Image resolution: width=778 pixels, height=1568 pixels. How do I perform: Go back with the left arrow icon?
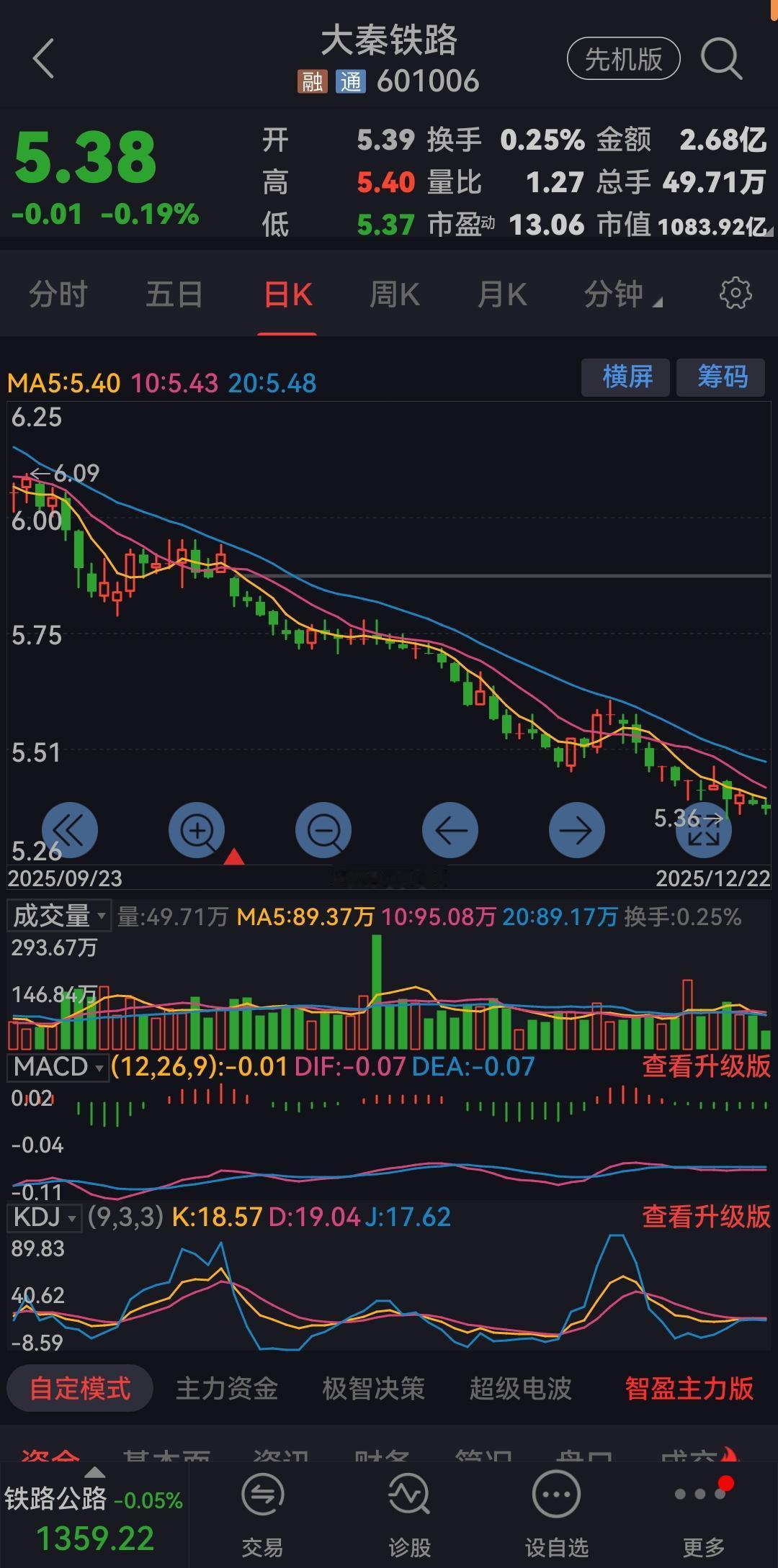(x=43, y=58)
